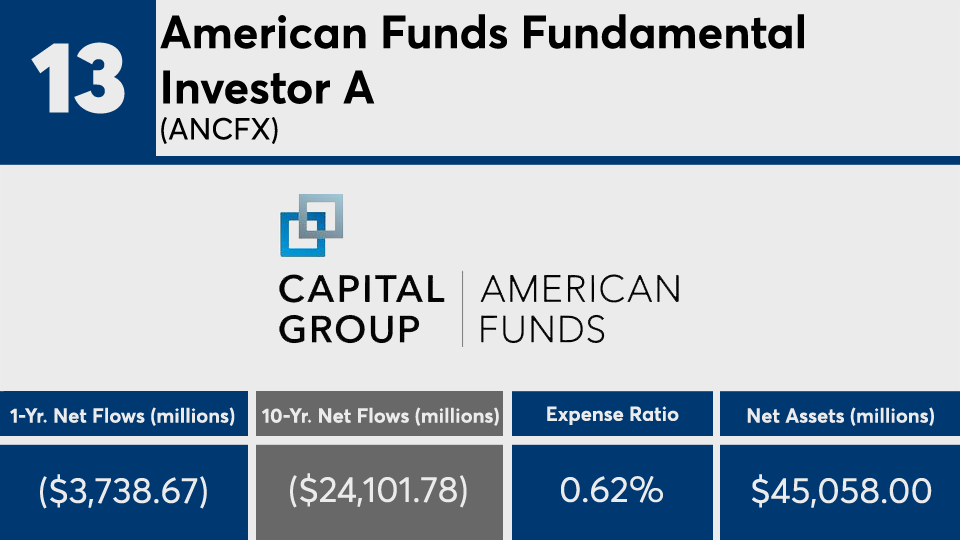Image resolution: width=960 pixels, height=540 pixels.
Task: Click the AMERICAN word in the logo
Action: tap(580, 290)
